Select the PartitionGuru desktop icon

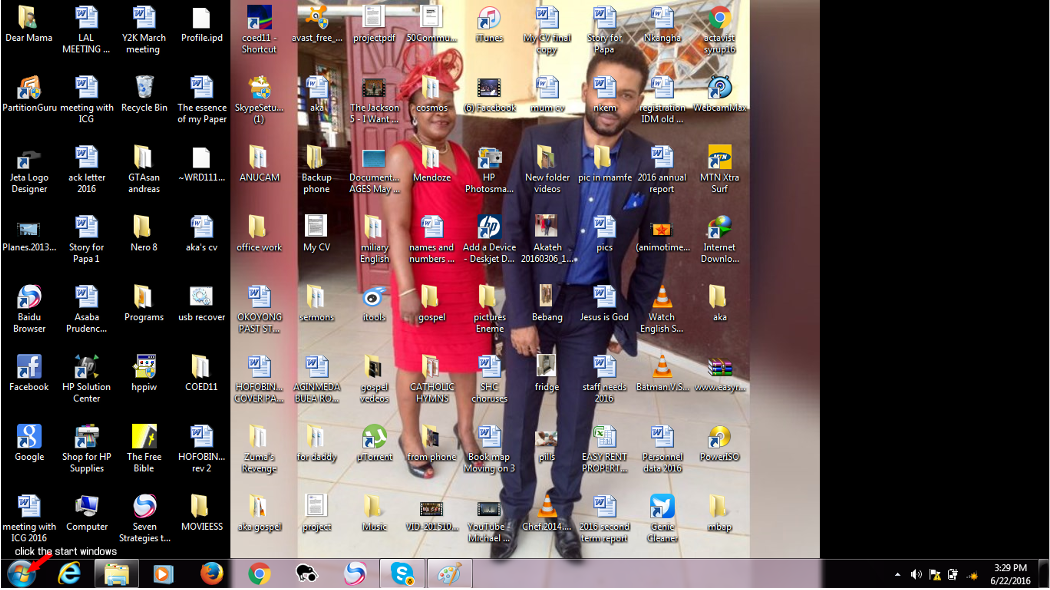click(29, 88)
